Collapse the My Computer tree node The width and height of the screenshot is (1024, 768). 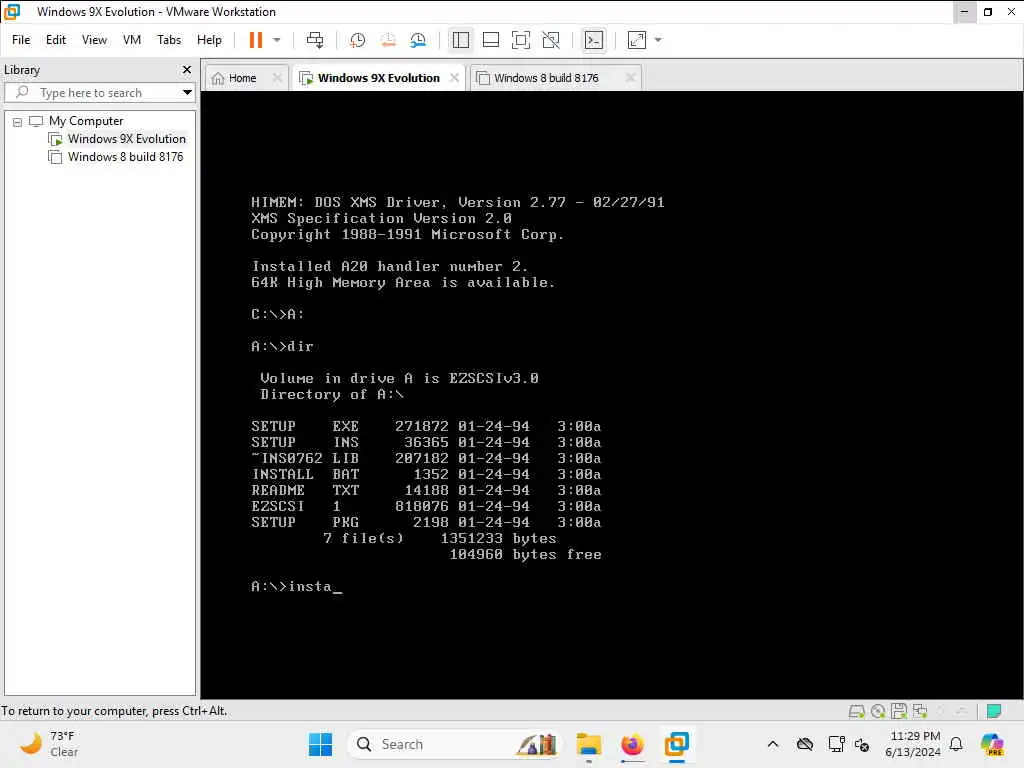18,121
